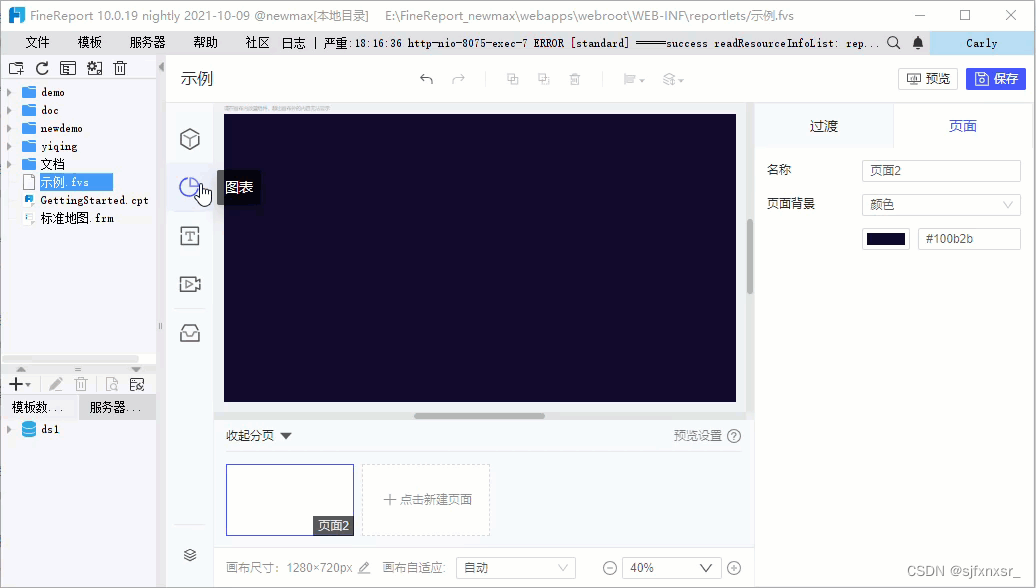Redo the last action
Image resolution: width=1036 pixels, height=588 pixels.
click(x=458, y=79)
